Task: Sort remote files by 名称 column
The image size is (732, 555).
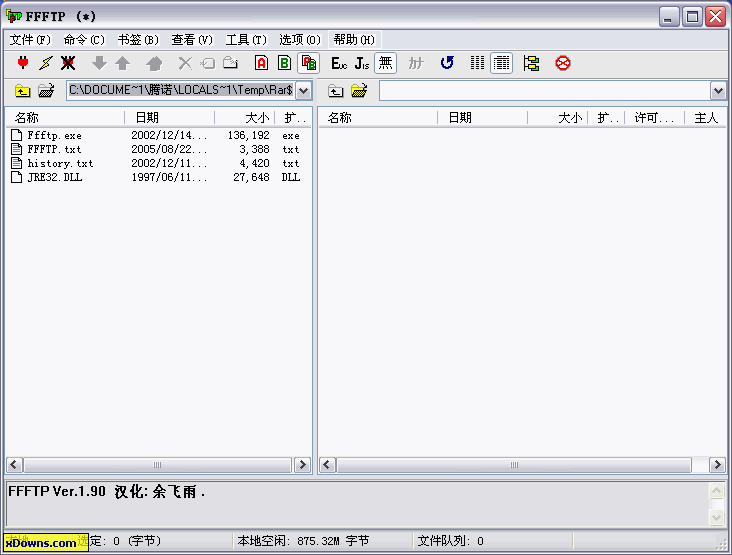Action: (378, 118)
